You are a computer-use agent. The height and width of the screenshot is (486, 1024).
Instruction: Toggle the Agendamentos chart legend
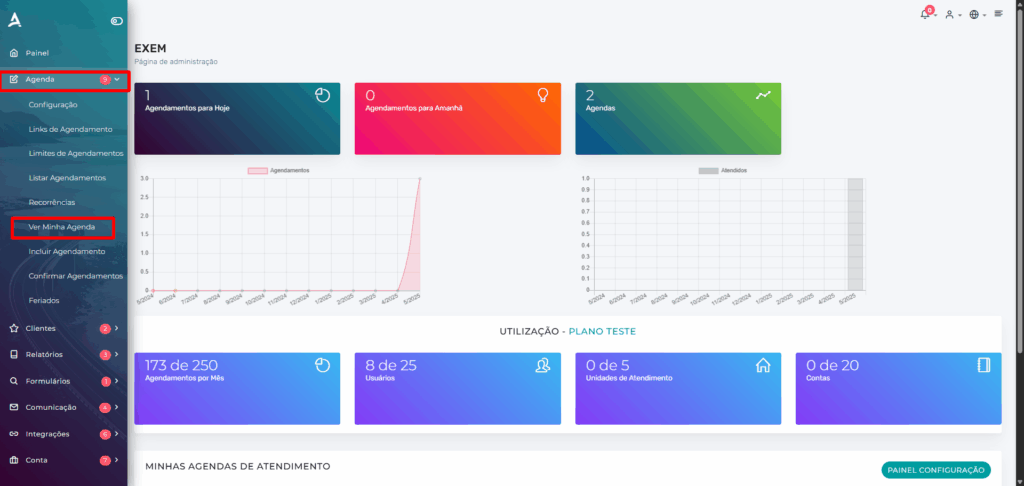(x=278, y=170)
